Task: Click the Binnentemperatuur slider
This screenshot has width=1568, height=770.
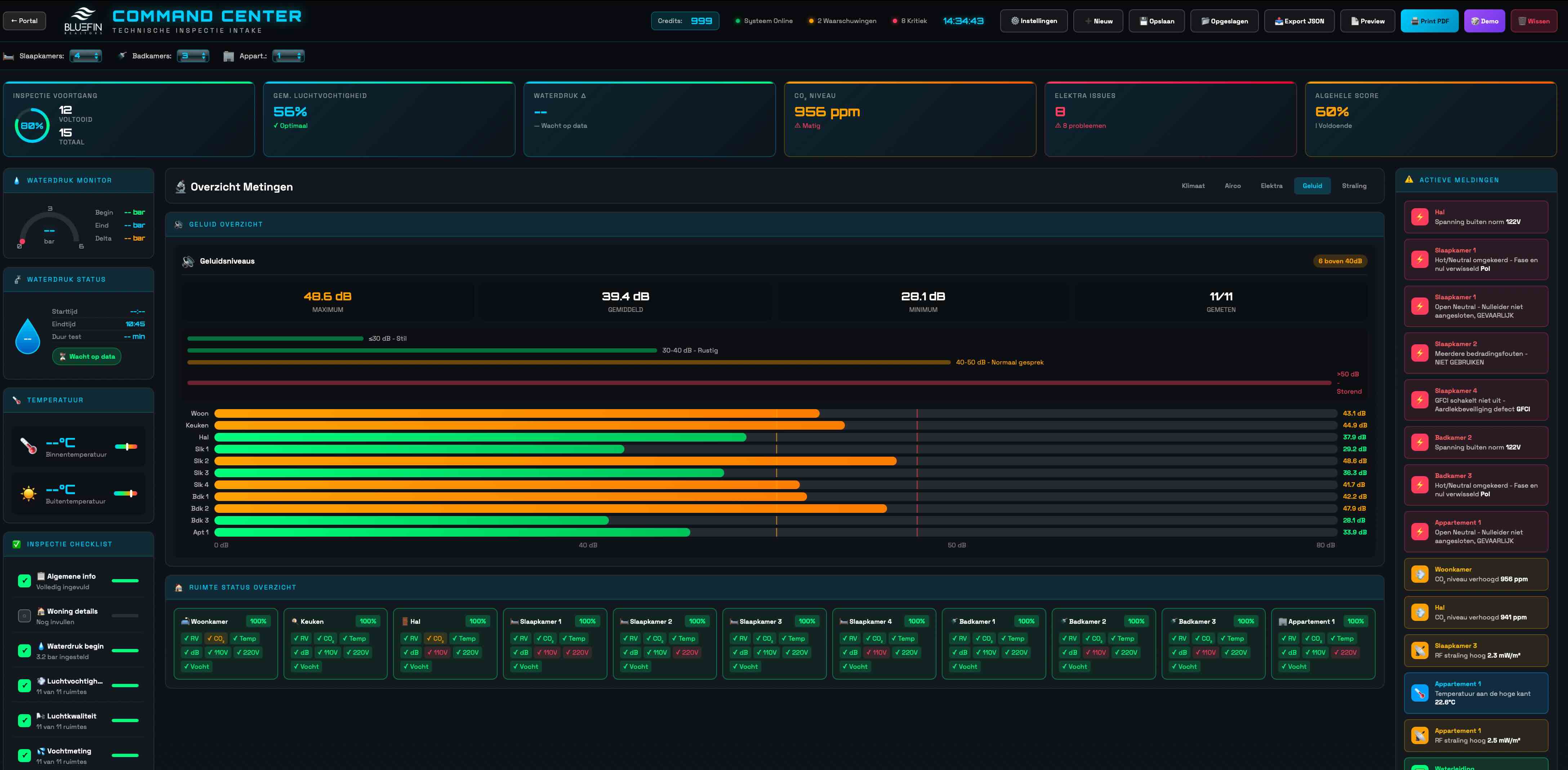Action: tap(126, 447)
